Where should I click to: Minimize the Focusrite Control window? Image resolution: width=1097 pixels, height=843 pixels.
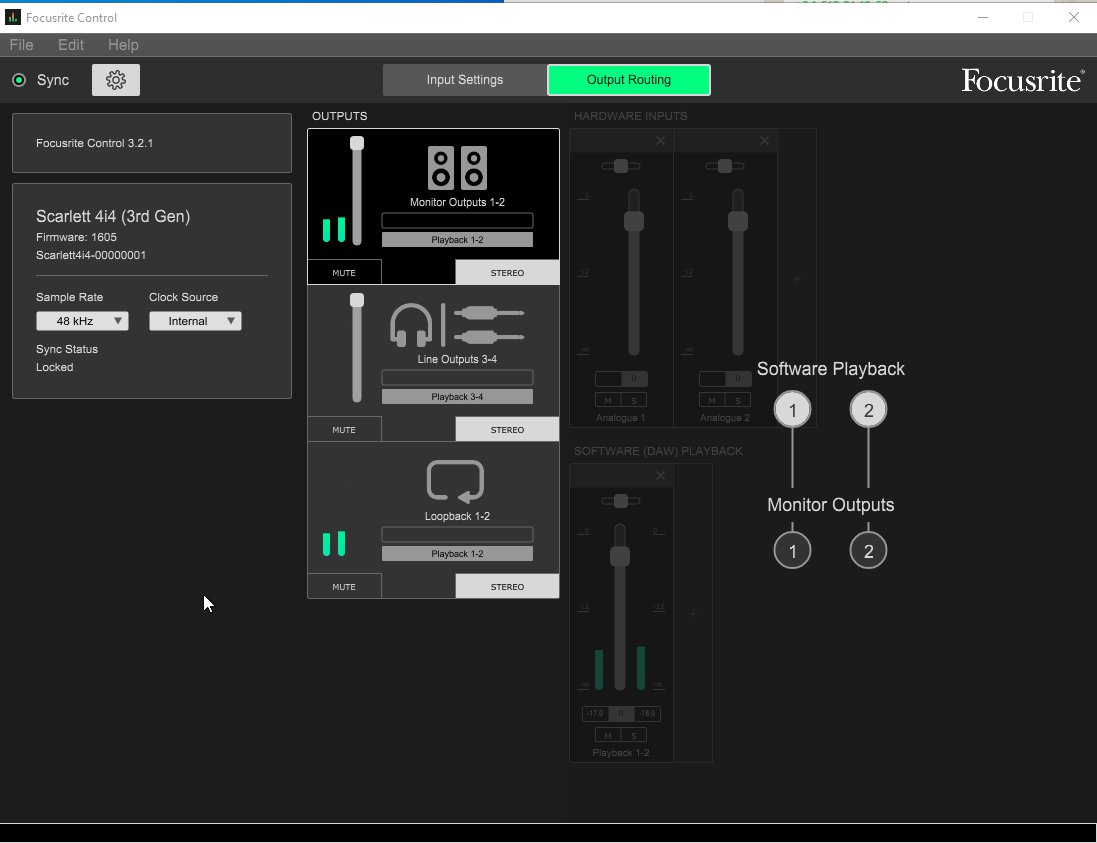983,17
